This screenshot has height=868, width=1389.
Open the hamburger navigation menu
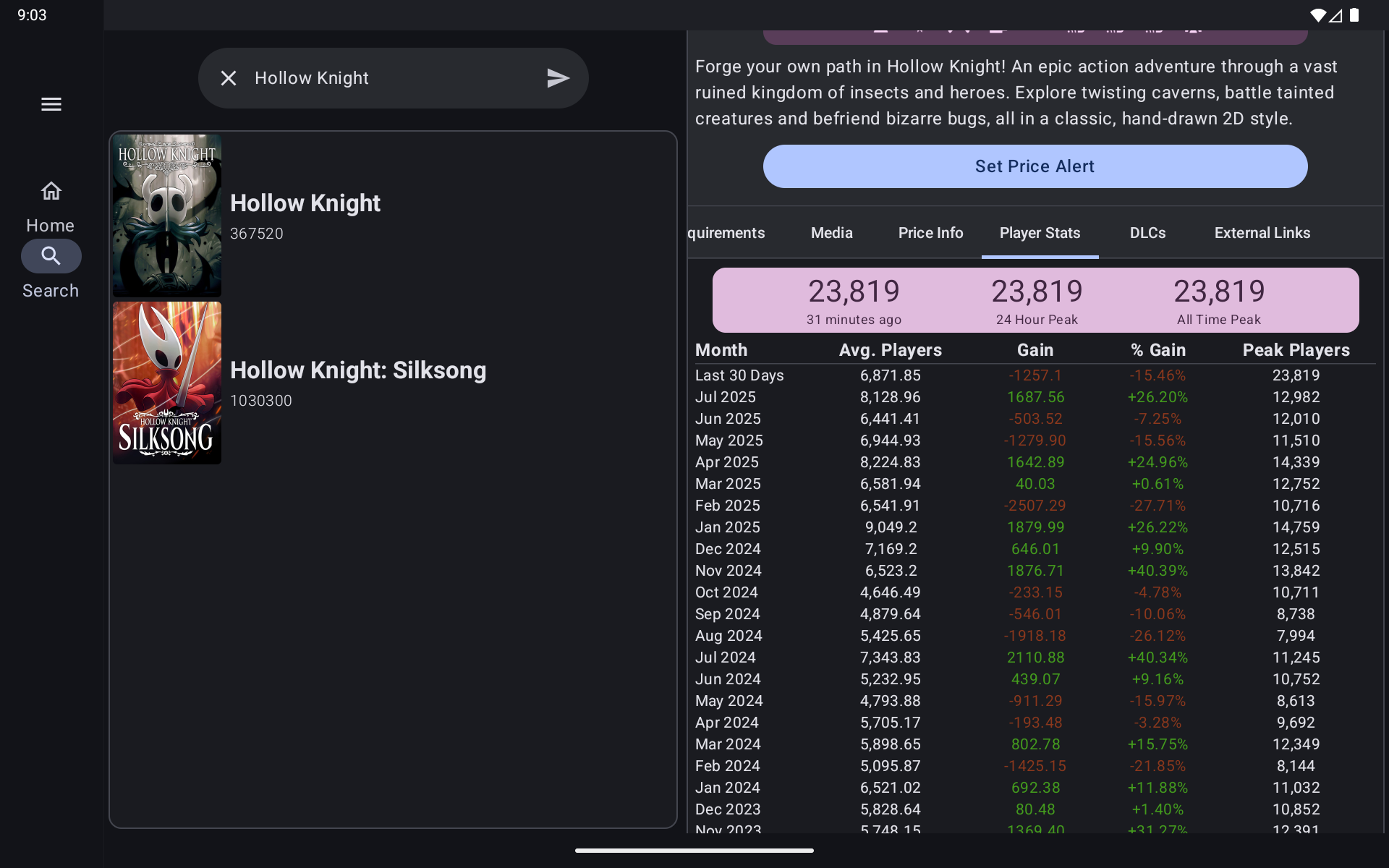click(x=51, y=104)
